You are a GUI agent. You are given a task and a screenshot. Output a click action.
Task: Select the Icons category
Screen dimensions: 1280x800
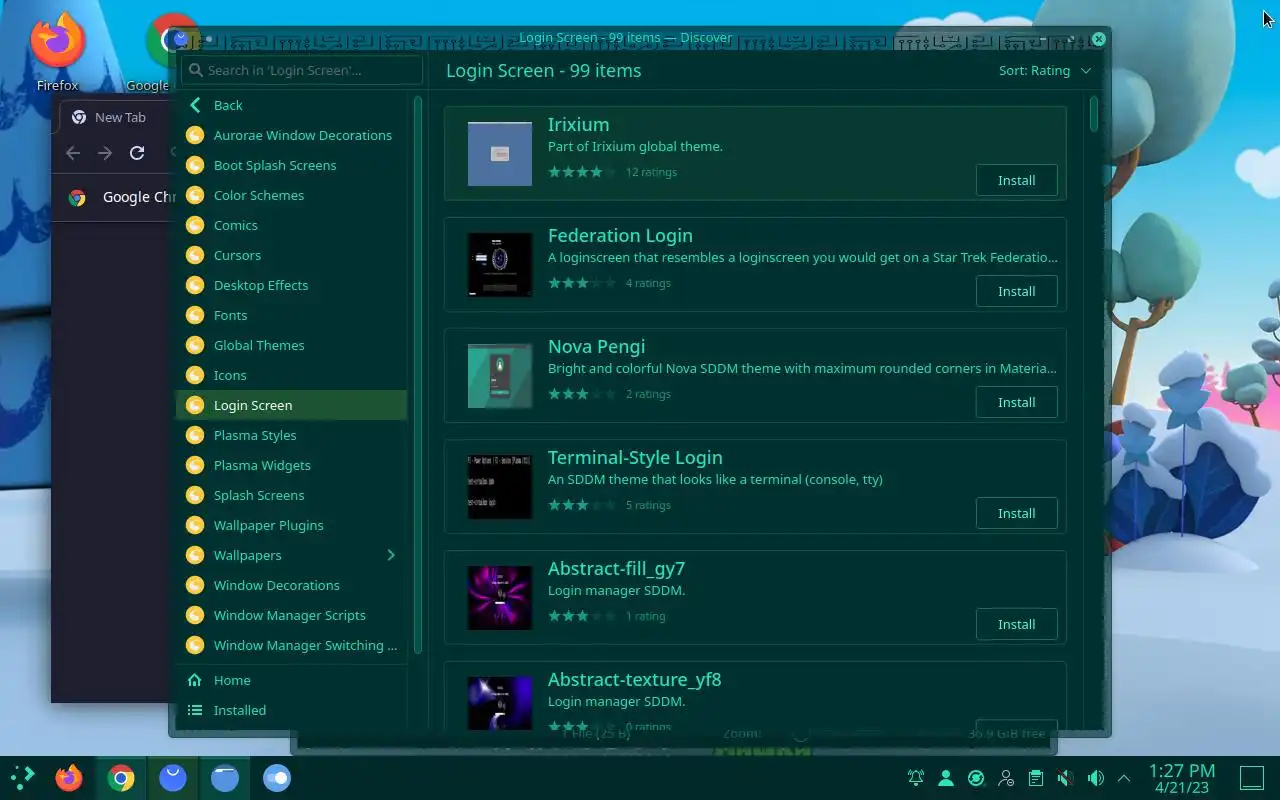pyautogui.click(x=291, y=375)
